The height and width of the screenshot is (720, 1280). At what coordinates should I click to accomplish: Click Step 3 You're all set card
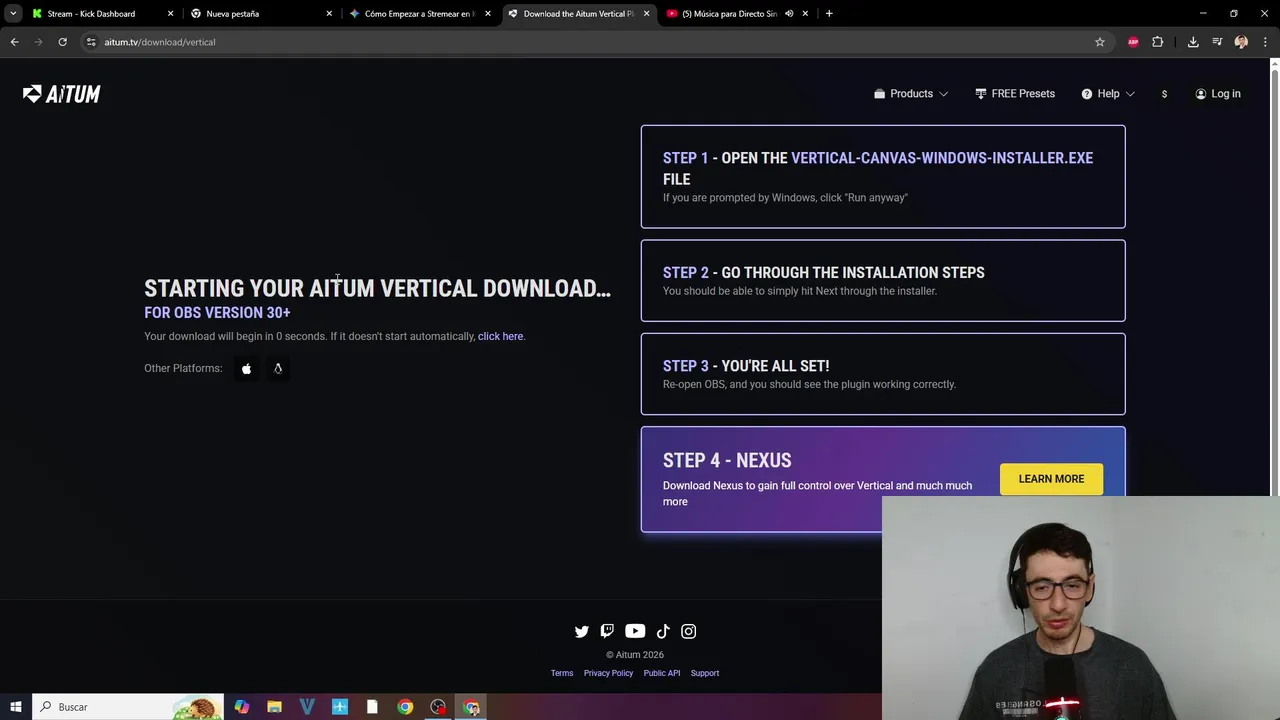click(883, 374)
